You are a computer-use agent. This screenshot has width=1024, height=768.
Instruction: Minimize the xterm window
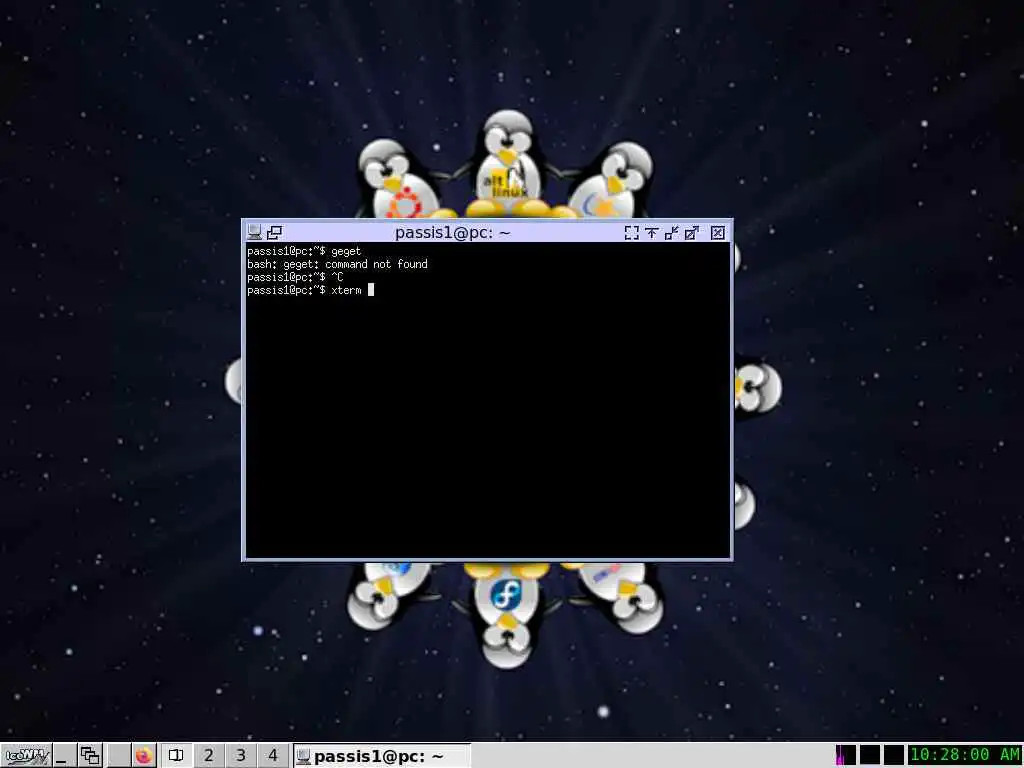click(671, 232)
